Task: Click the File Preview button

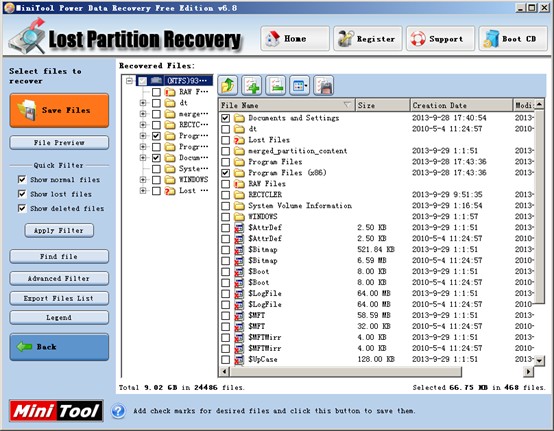Action: [x=59, y=143]
